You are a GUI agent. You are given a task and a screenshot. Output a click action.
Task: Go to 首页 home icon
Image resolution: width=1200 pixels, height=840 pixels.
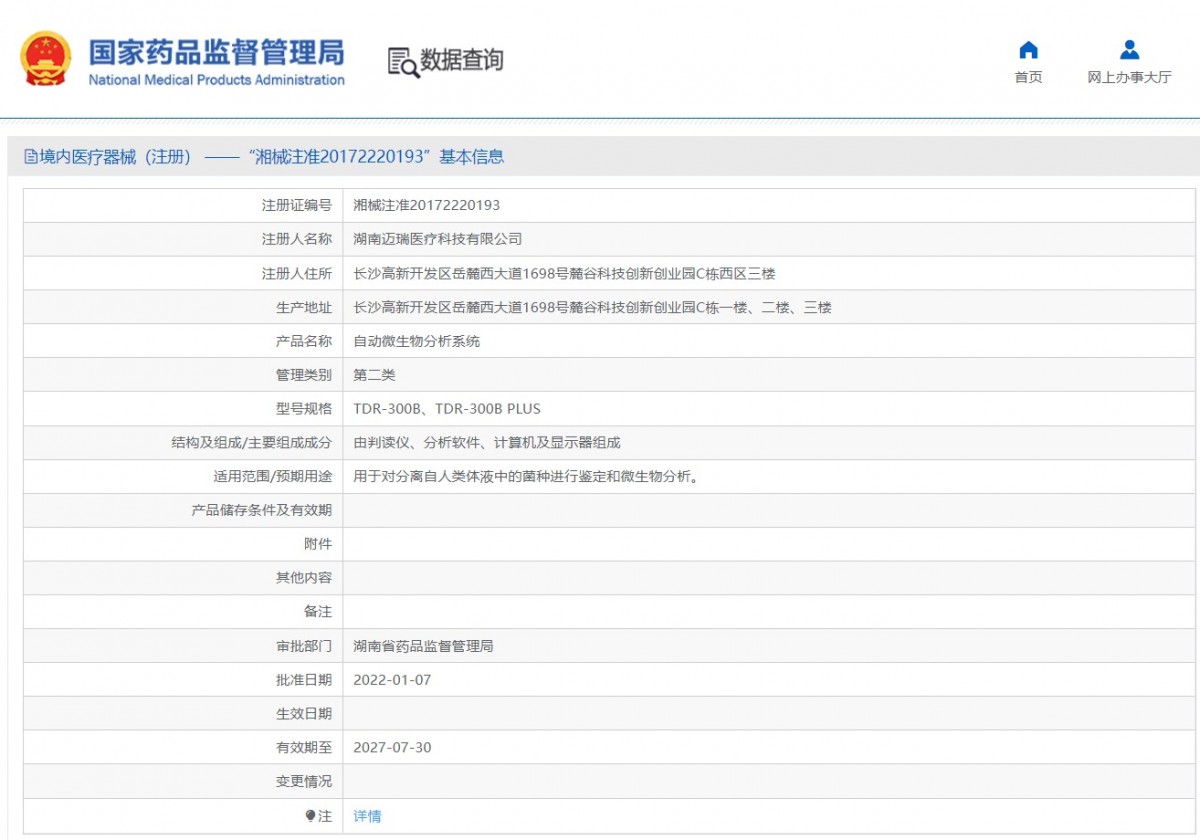click(x=1028, y=50)
